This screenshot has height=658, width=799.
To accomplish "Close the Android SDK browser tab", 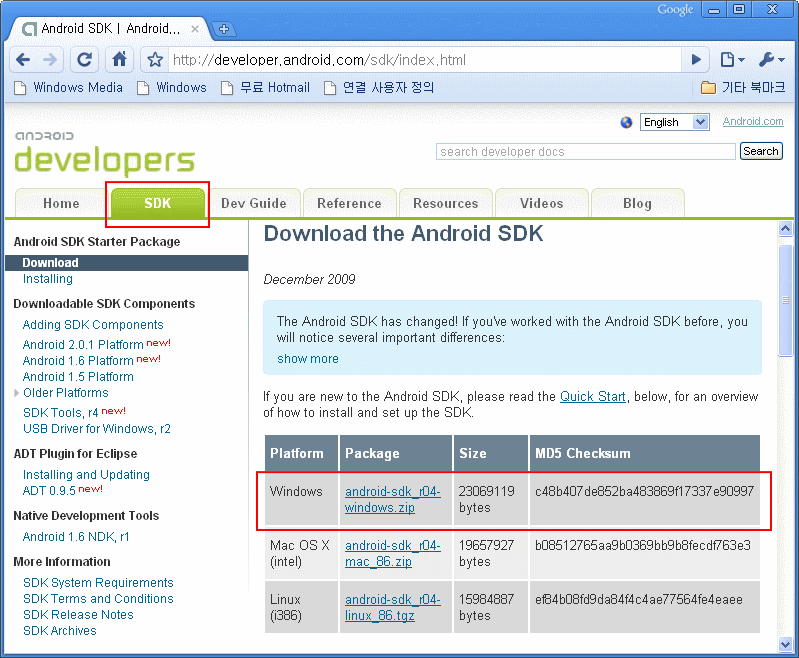I will pos(195,29).
